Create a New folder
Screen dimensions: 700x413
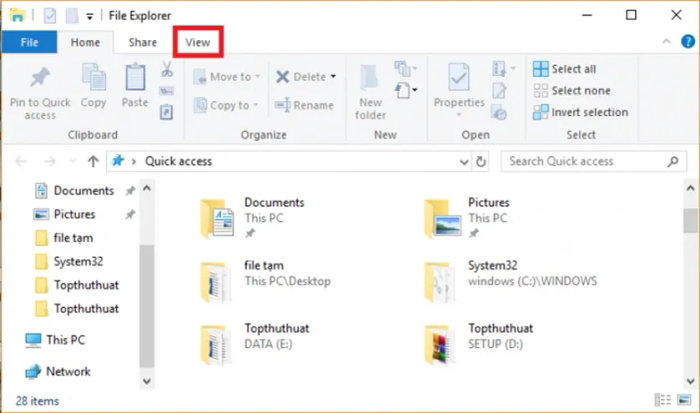(x=370, y=92)
